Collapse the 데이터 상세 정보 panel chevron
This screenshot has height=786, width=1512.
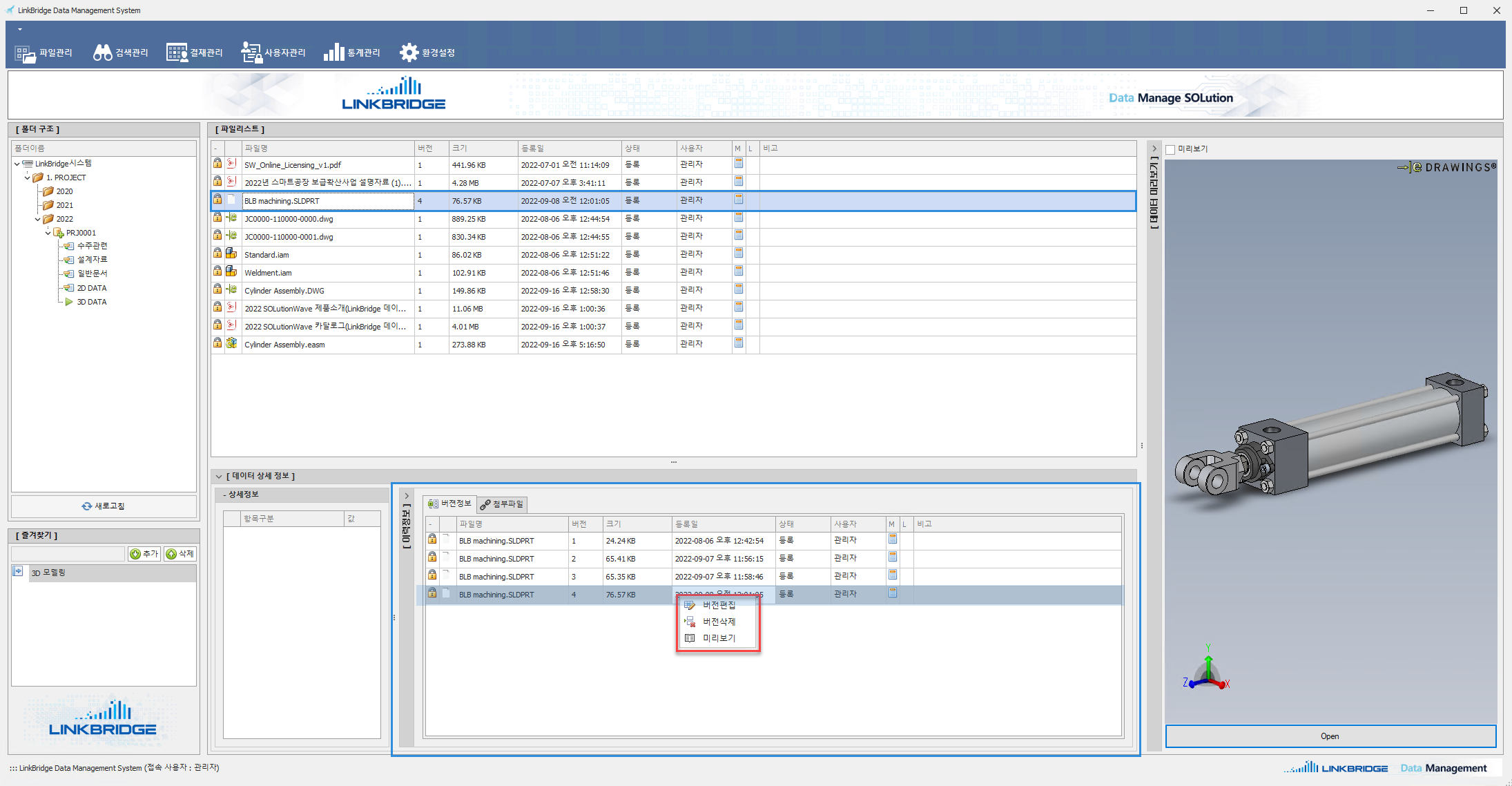click(x=219, y=476)
